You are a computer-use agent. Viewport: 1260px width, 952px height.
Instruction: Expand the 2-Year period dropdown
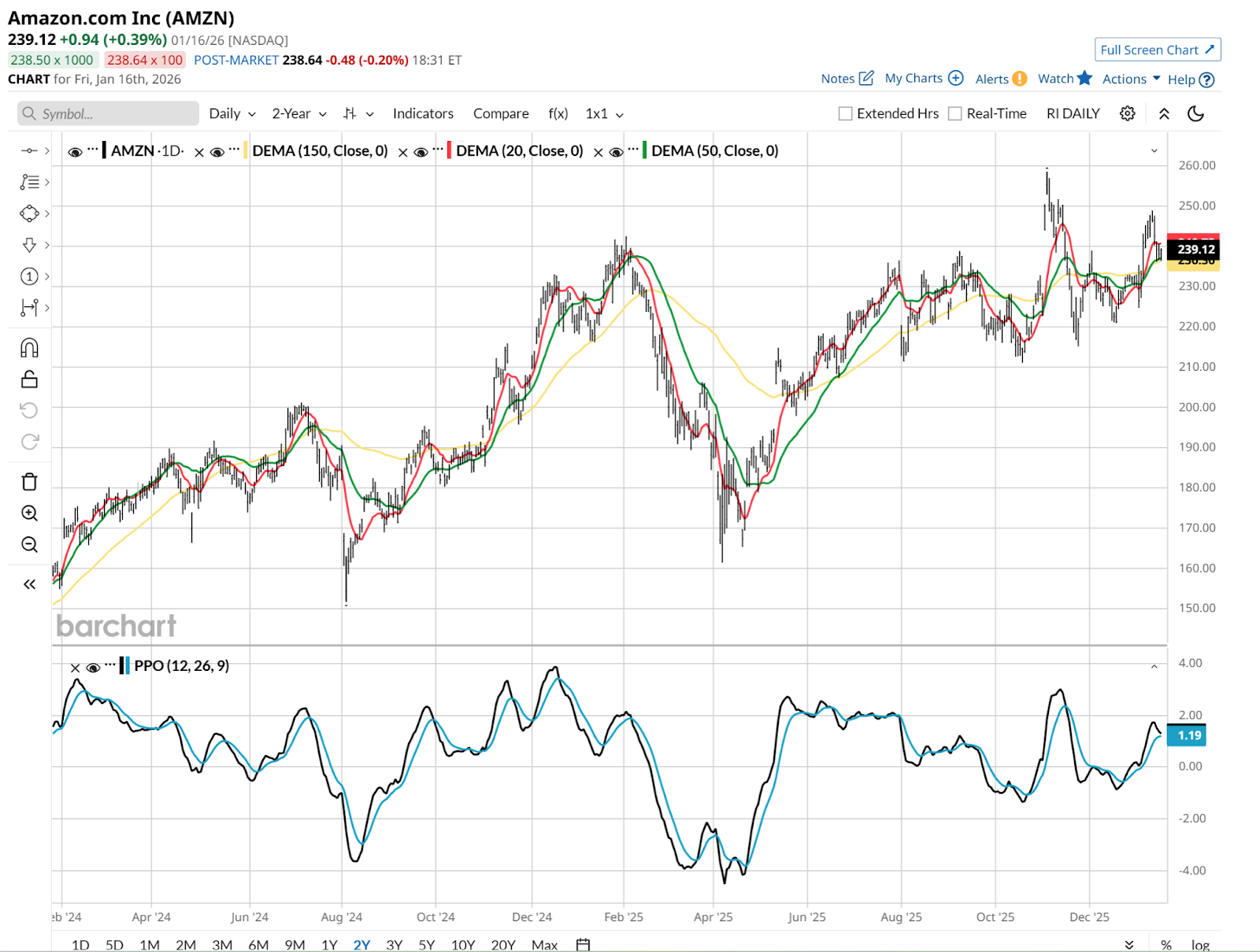pos(299,113)
